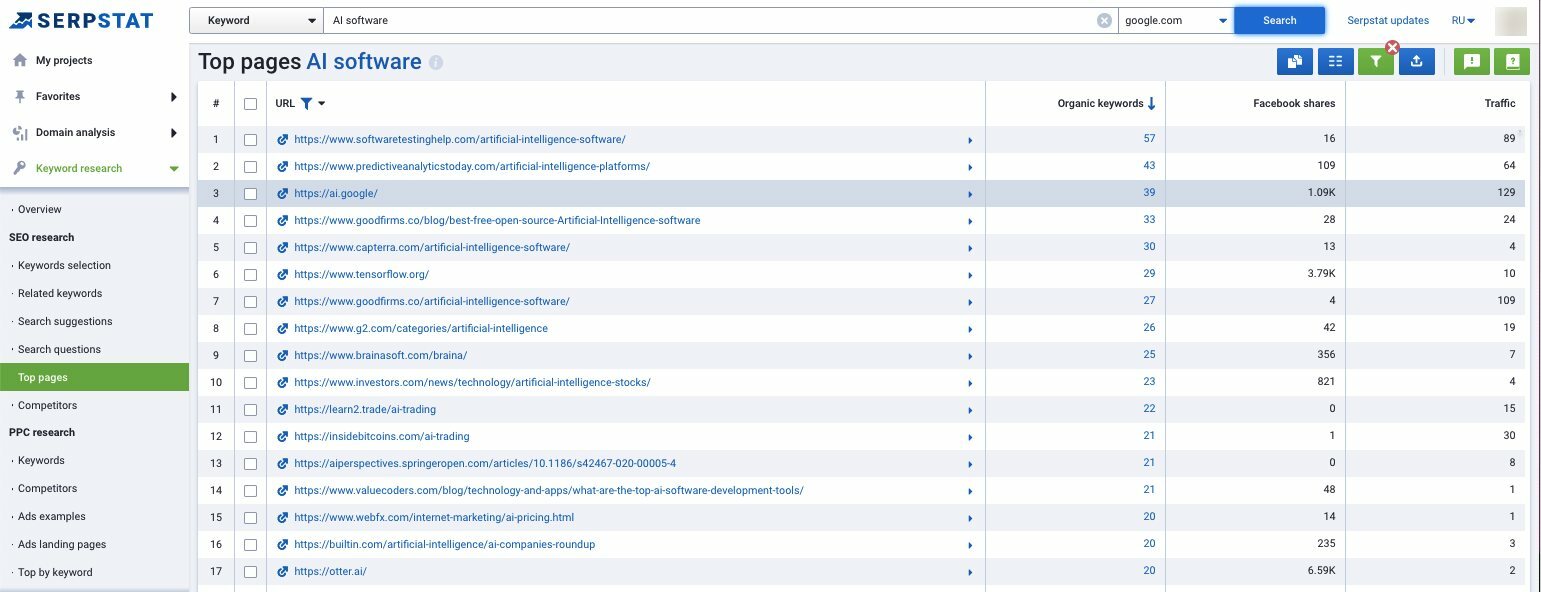Open external link icon for g2.com row

pos(283,328)
